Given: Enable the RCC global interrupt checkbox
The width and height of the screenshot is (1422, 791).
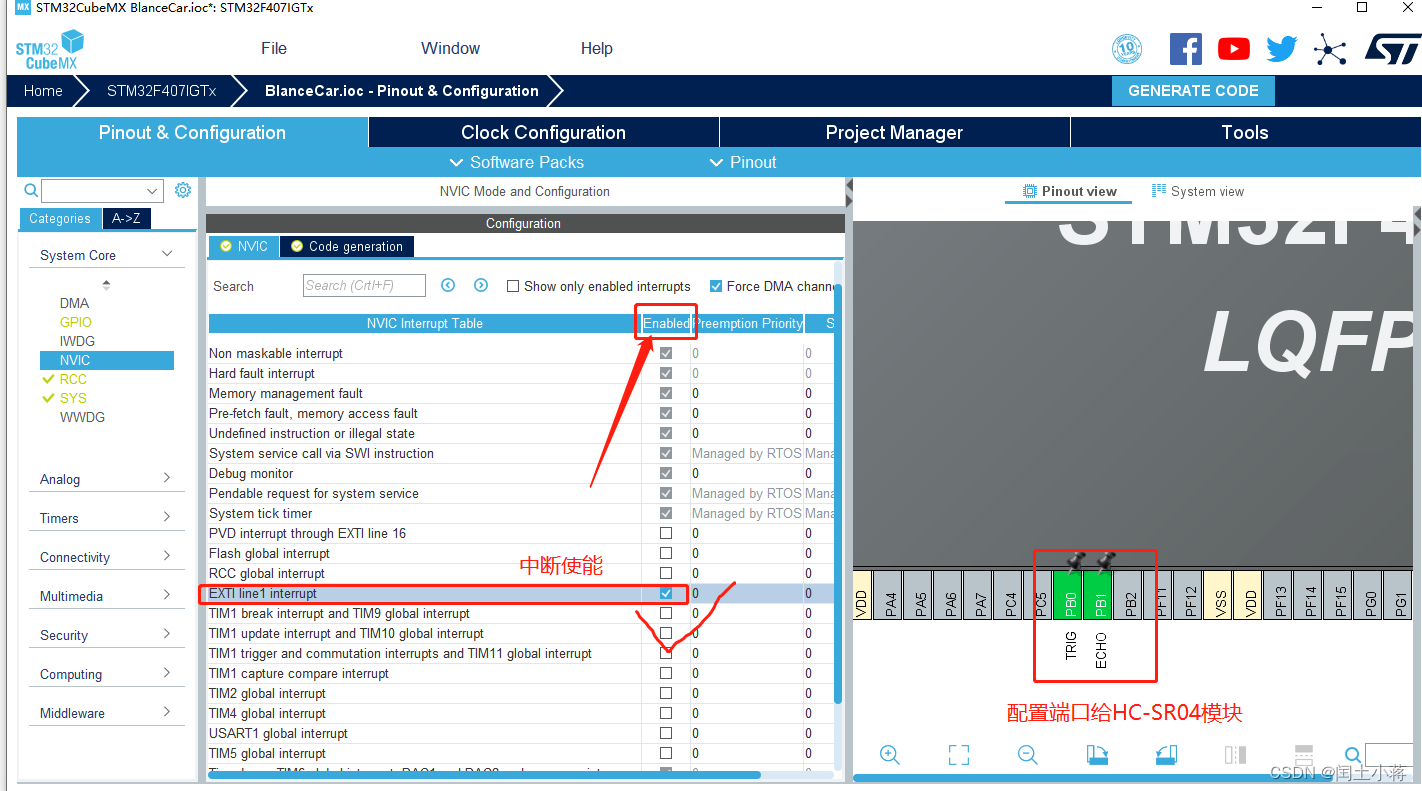Looking at the screenshot, I should [666, 573].
